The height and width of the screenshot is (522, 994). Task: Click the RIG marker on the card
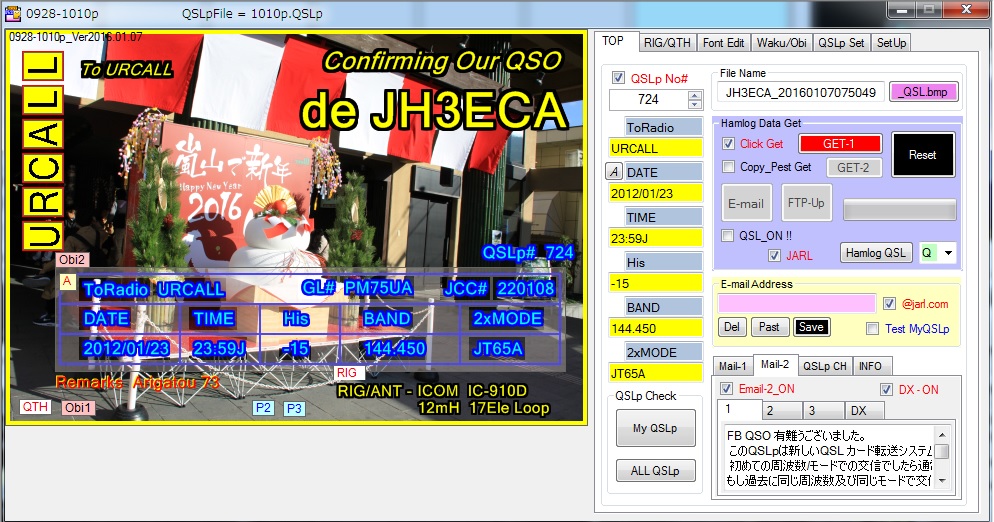[347, 372]
